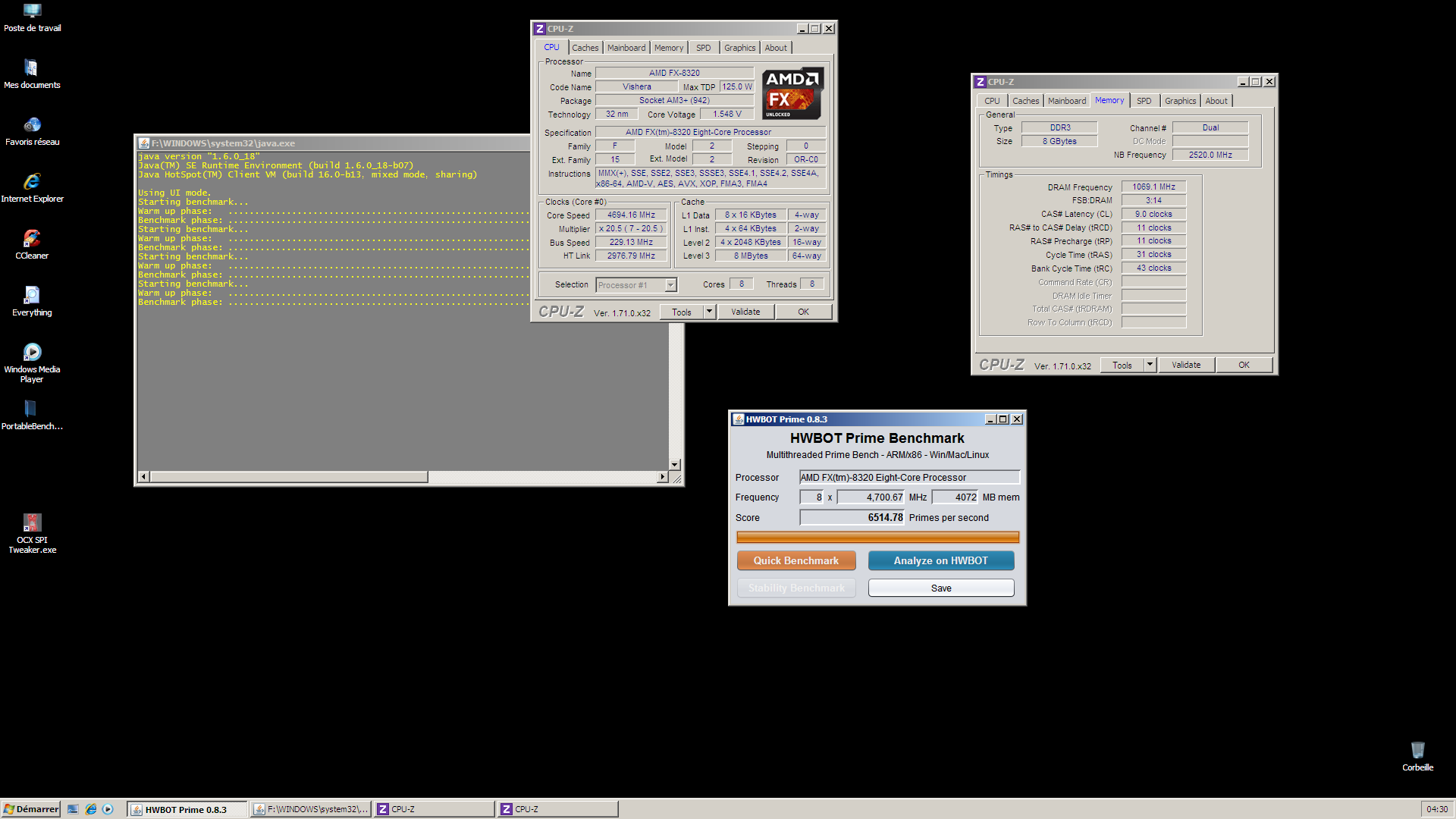
Task: Click java.exe console title bar icon
Action: point(143,143)
